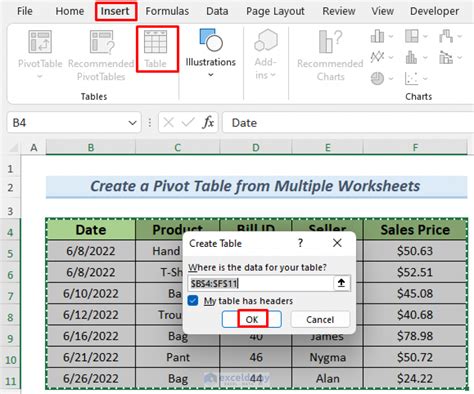The height and width of the screenshot is (394, 474).
Task: Open Recommended Charts
Action: click(330, 55)
